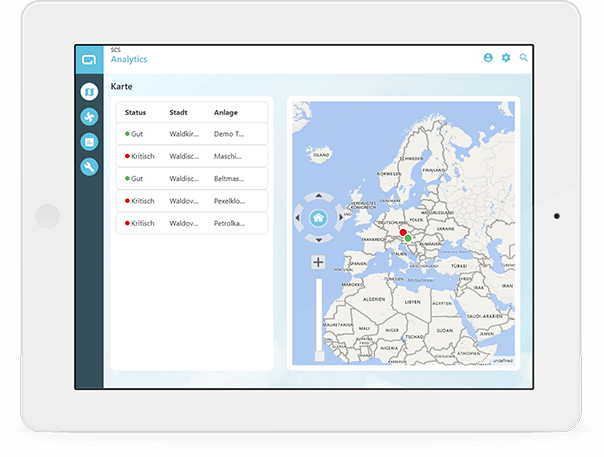Viewport: 604px width, 457px height.
Task: Open the chart reports sidebar icon
Action: coord(89,142)
